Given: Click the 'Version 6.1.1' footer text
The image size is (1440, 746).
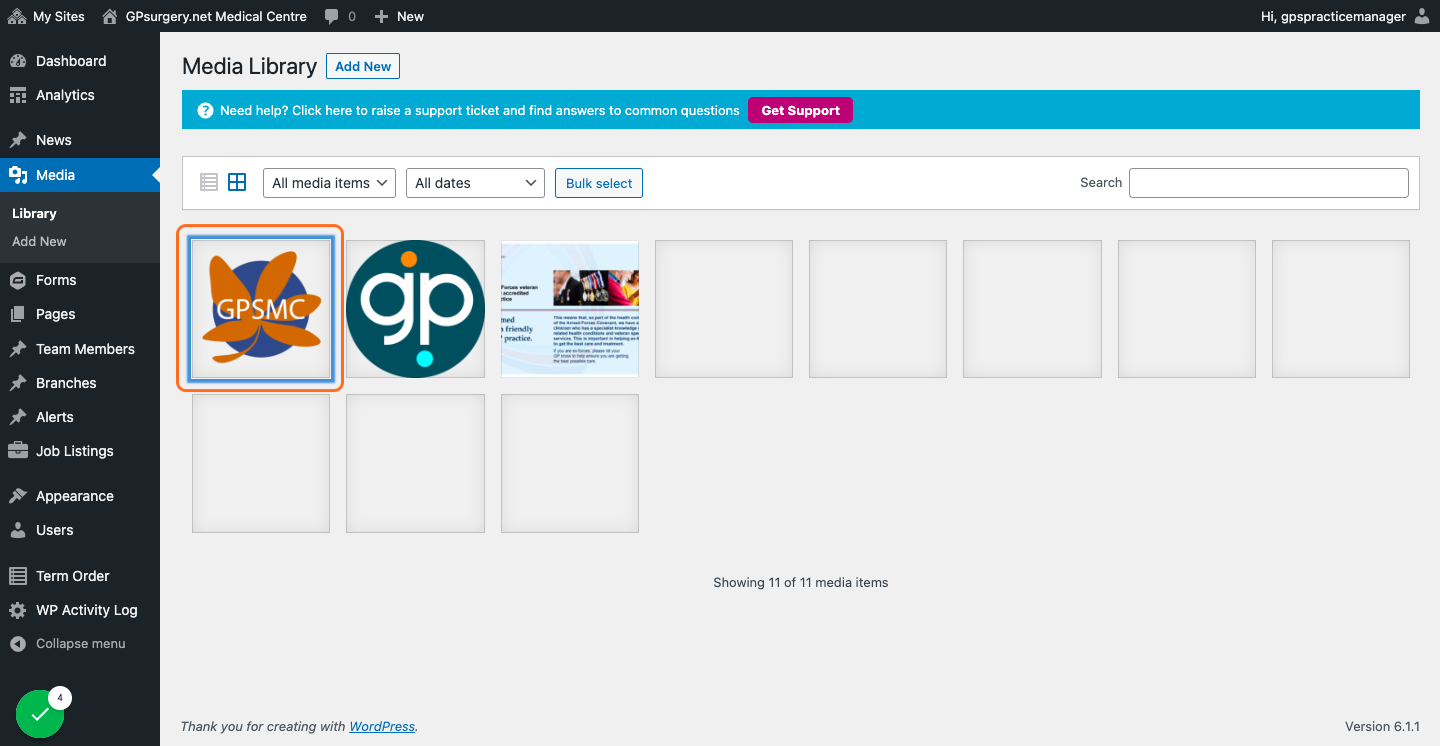Looking at the screenshot, I should pyautogui.click(x=1383, y=727).
